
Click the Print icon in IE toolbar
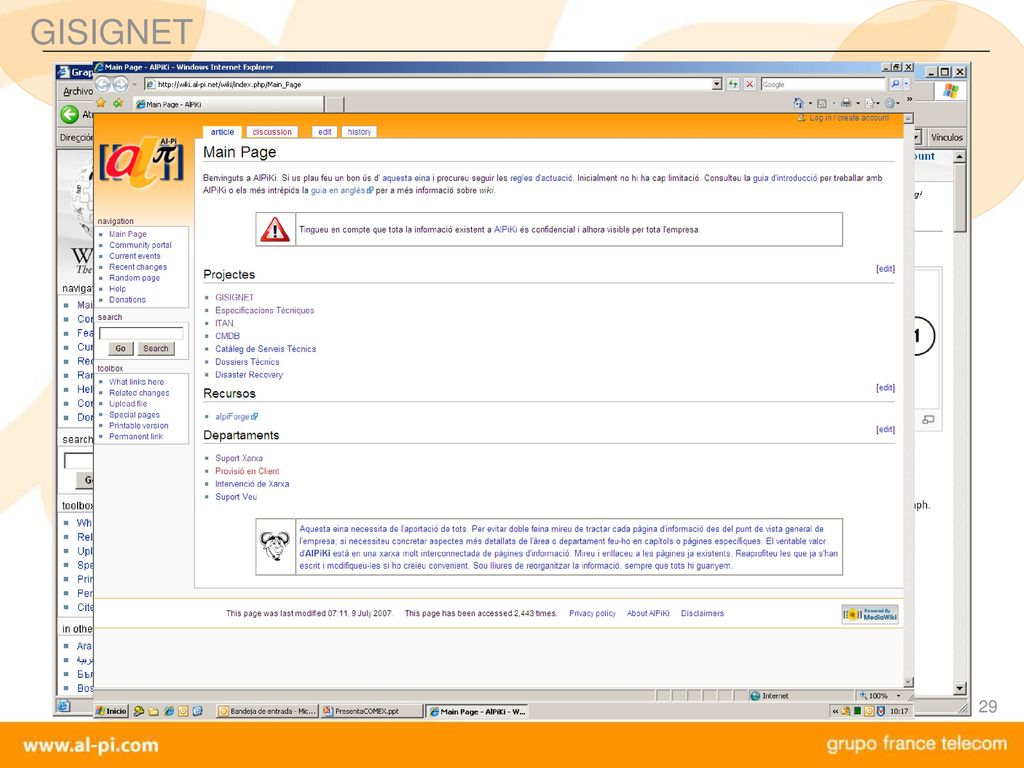846,103
